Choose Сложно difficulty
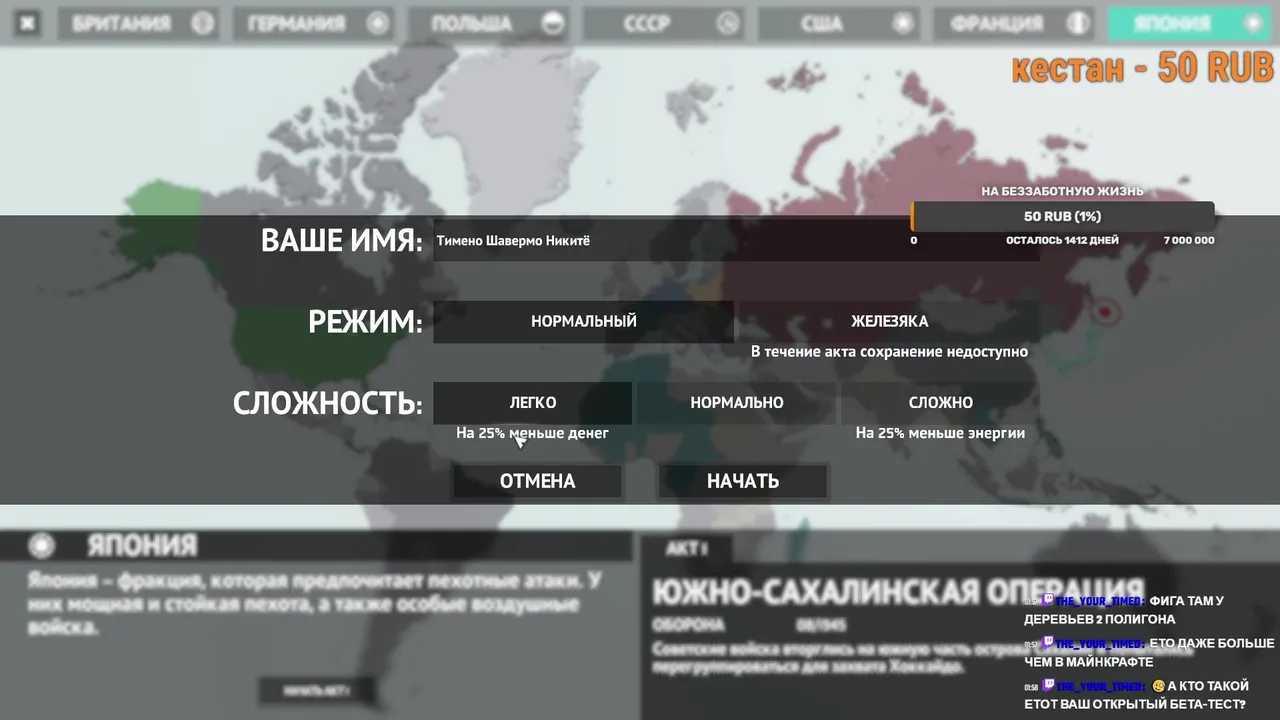This screenshot has height=720, width=1280. click(x=941, y=403)
